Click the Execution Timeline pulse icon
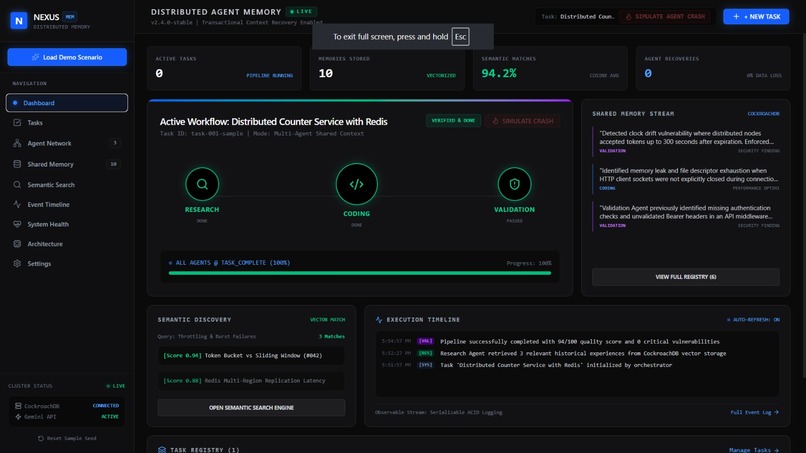 pyautogui.click(x=379, y=320)
